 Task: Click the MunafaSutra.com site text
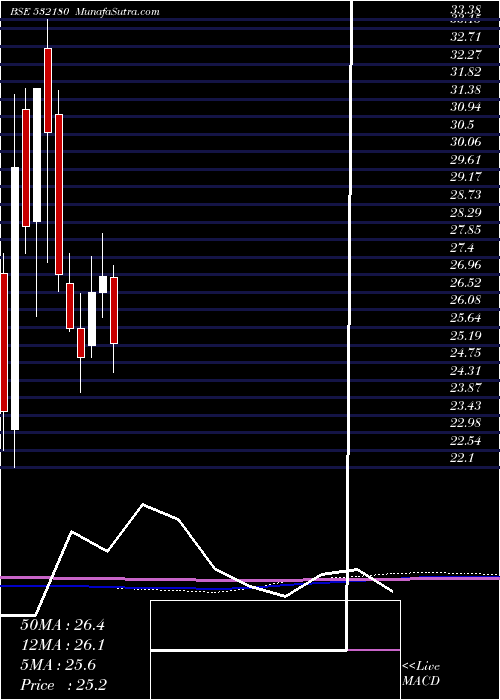click(x=117, y=12)
